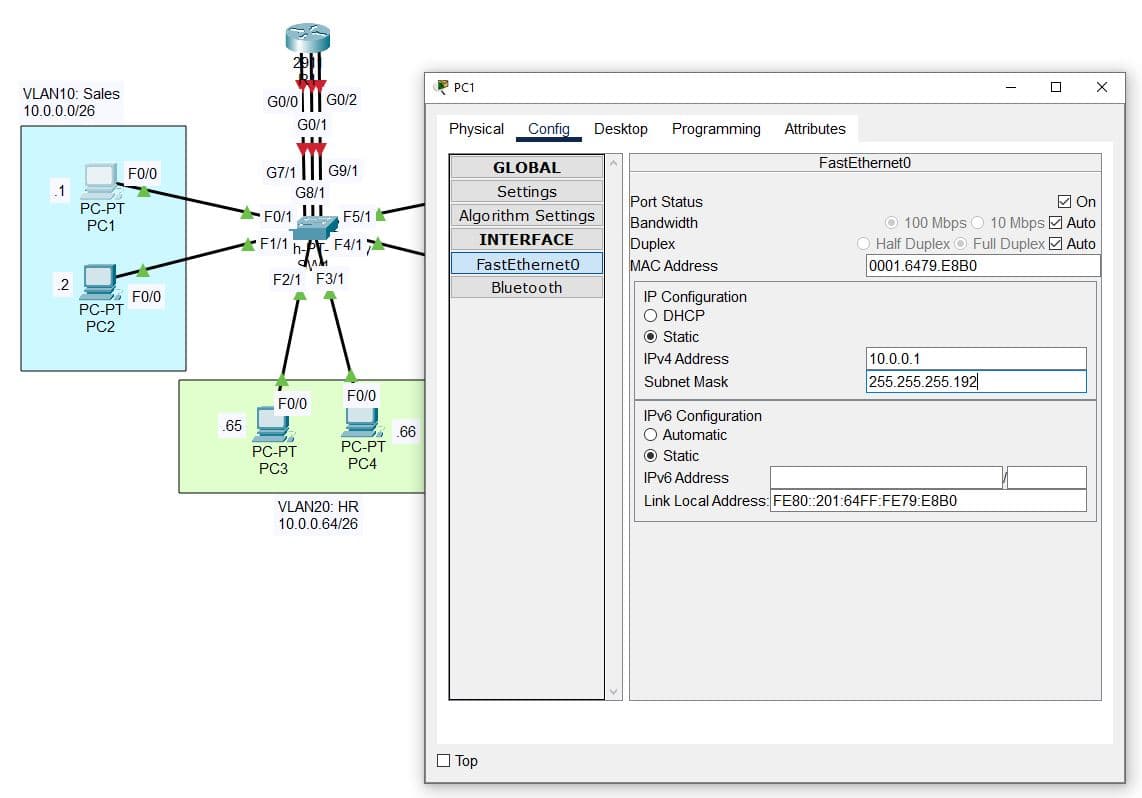The height and width of the screenshot is (798, 1142).
Task: Uncheck the Duplex Auto checkbox
Action: (1055, 244)
